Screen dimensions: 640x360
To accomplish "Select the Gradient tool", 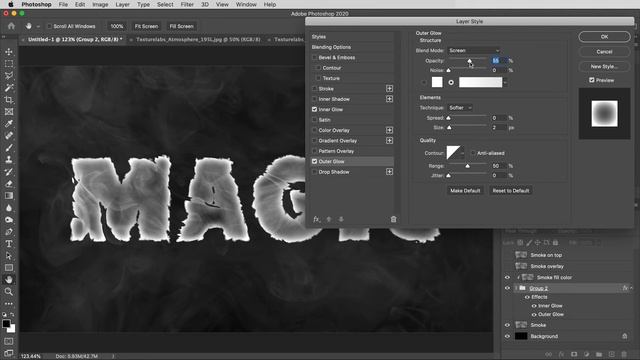I will point(9,196).
